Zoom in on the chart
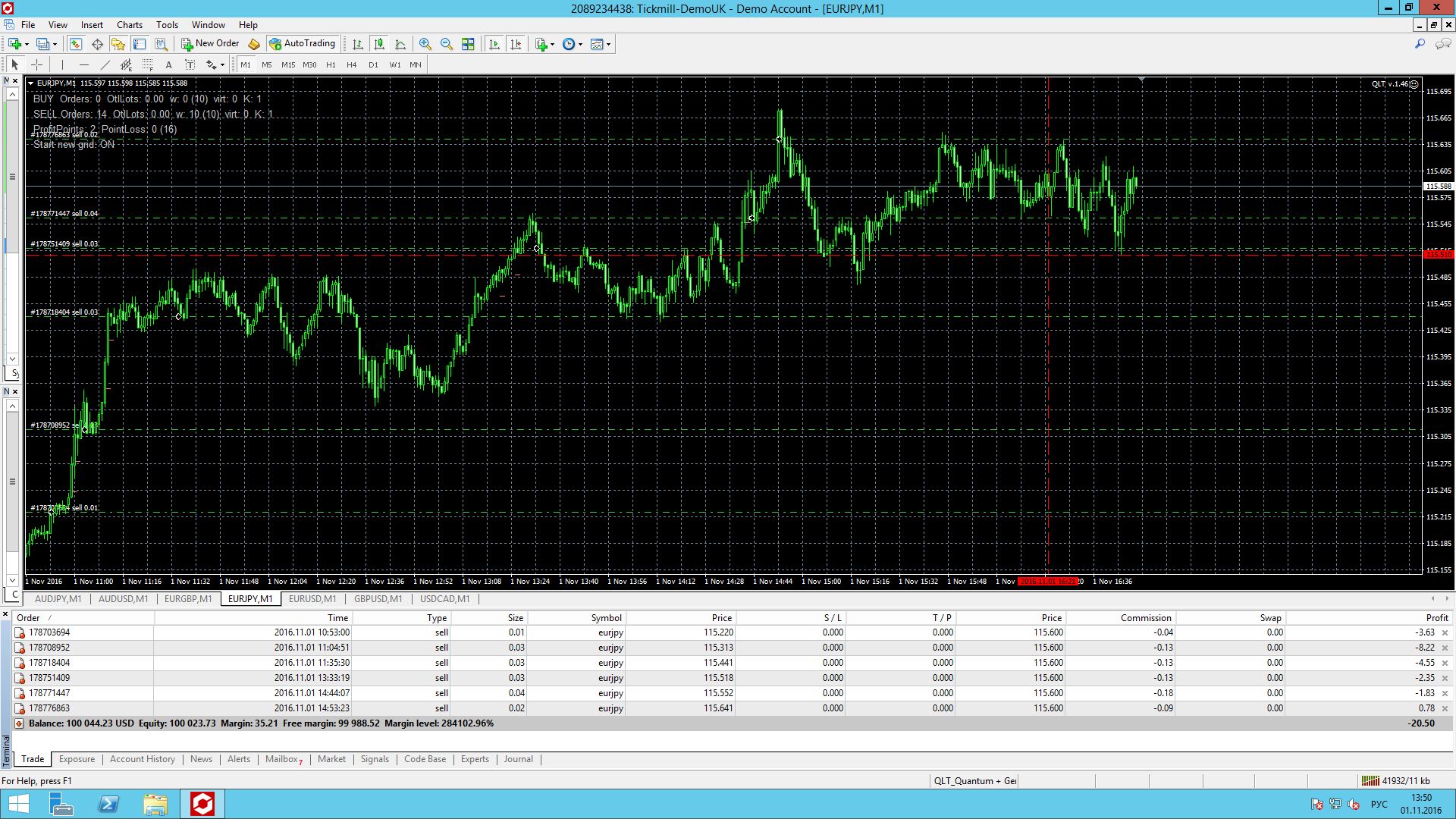 pyautogui.click(x=425, y=44)
